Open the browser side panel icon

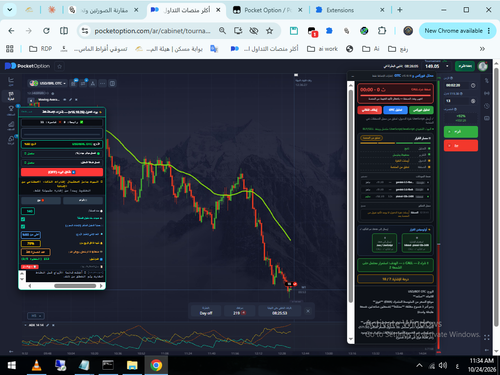click(64, 31)
